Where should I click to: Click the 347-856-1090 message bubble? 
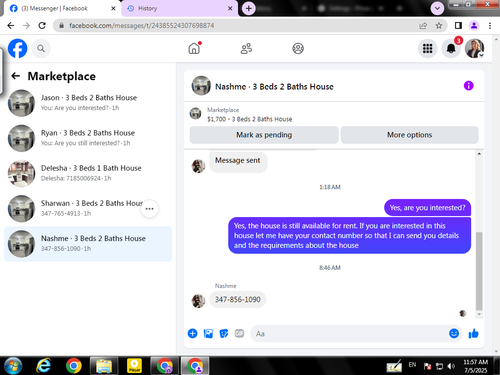pyautogui.click(x=238, y=299)
